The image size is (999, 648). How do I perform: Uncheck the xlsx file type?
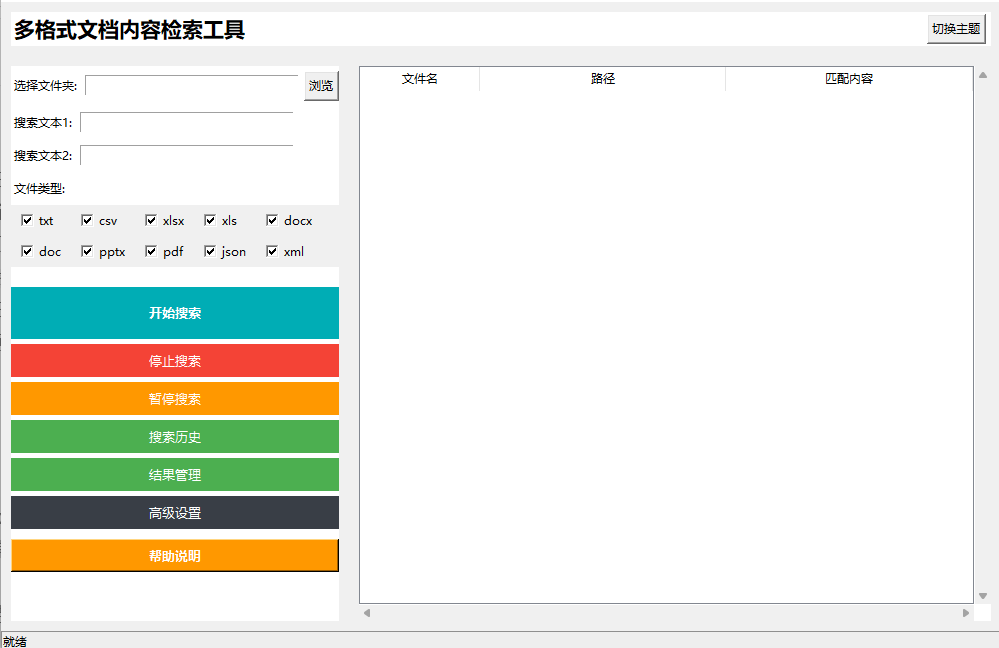click(x=151, y=220)
